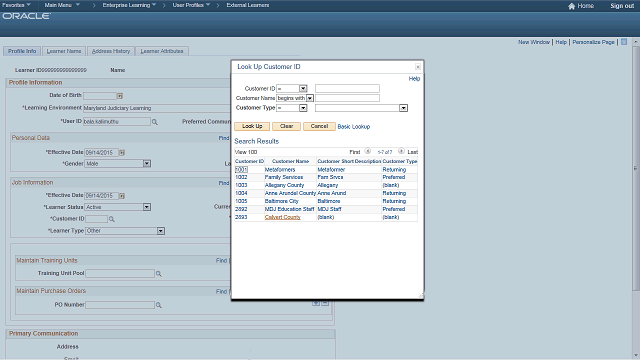Image resolution: width=640 pixels, height=360 pixels.
Task: Click Find link in Personal Data section
Action: coord(224,138)
